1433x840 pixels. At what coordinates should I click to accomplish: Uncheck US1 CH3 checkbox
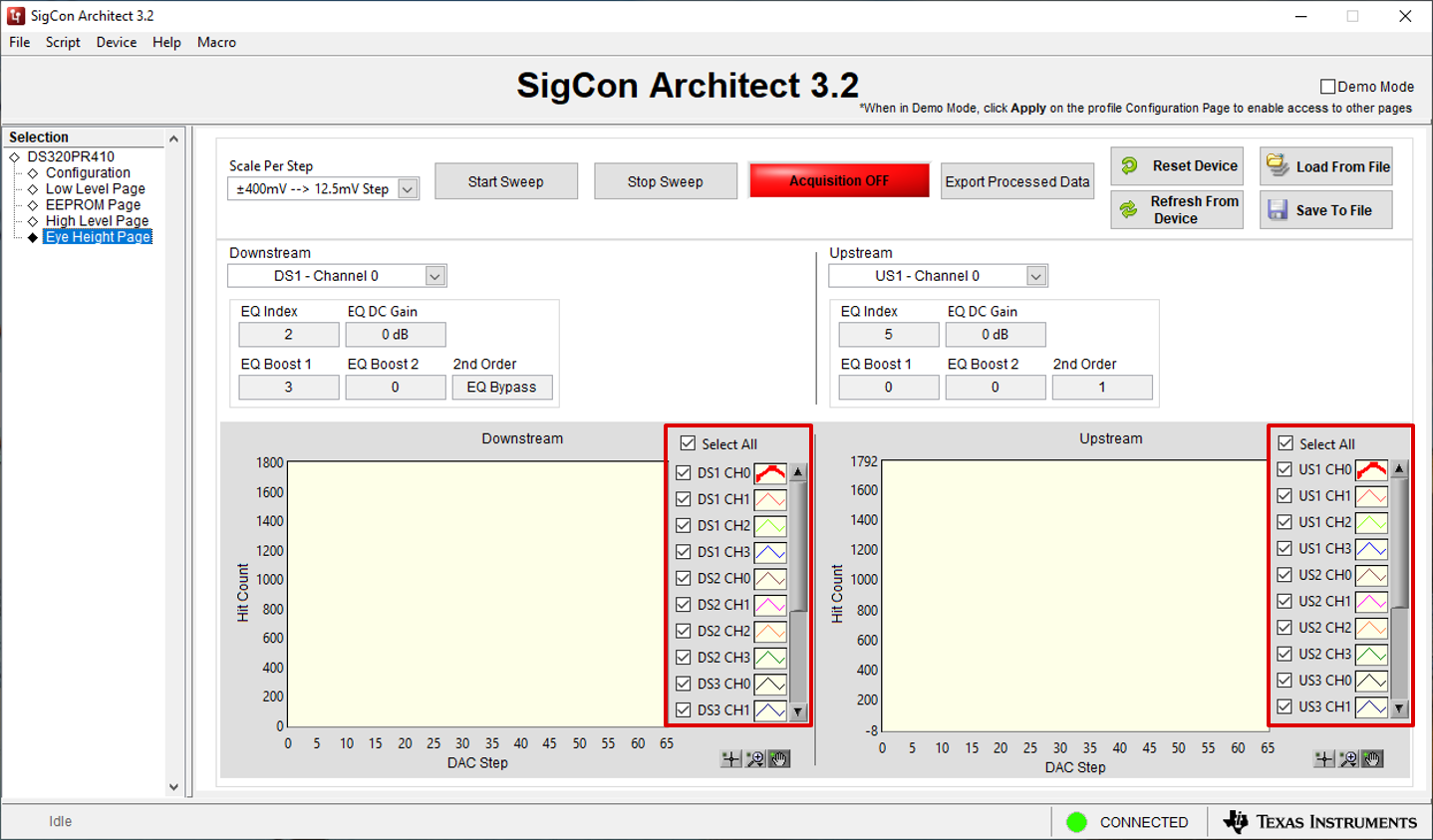[x=1286, y=548]
